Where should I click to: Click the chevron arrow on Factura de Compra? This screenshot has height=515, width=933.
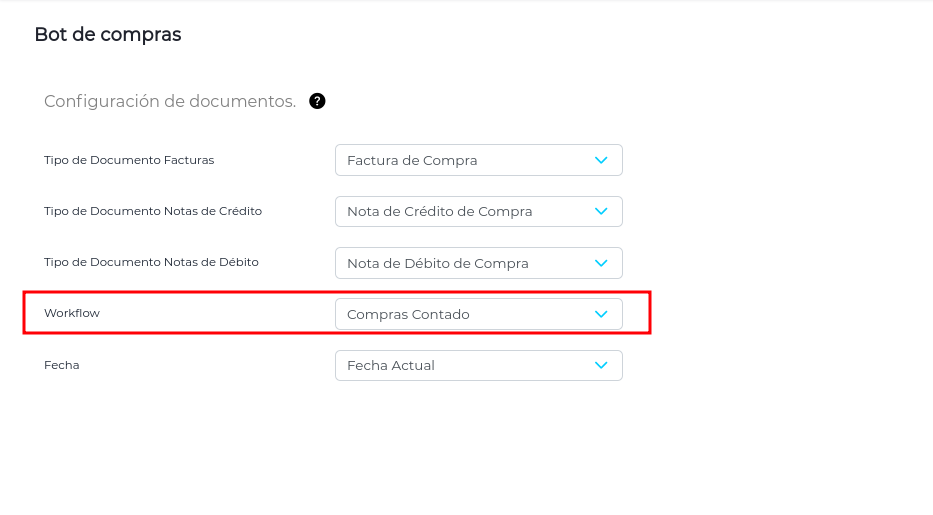pyautogui.click(x=601, y=160)
